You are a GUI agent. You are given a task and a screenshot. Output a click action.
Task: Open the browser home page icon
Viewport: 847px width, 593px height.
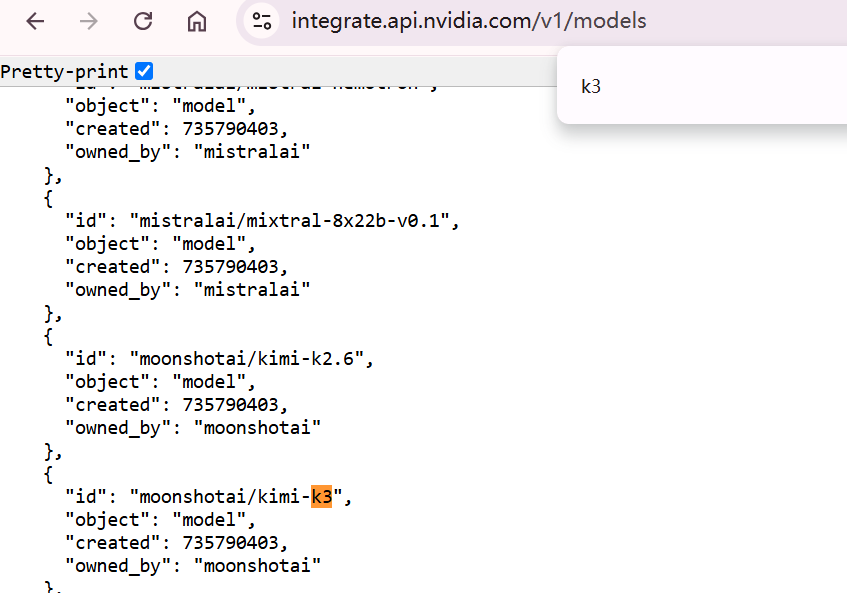[197, 22]
